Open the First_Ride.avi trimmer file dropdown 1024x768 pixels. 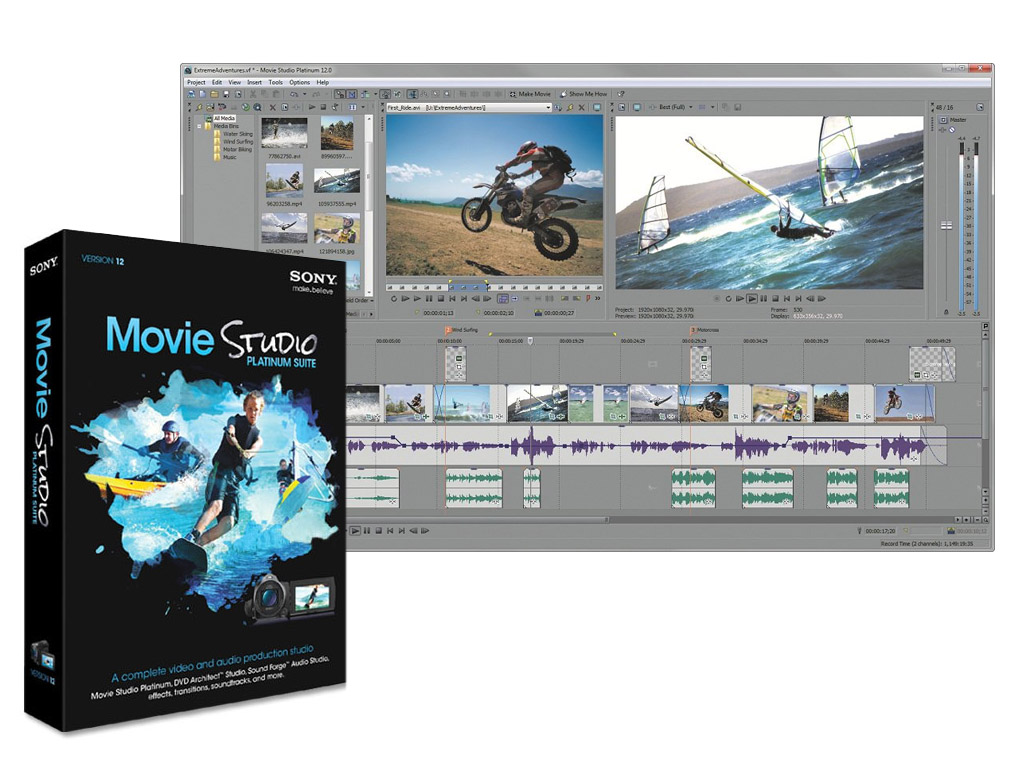547,107
